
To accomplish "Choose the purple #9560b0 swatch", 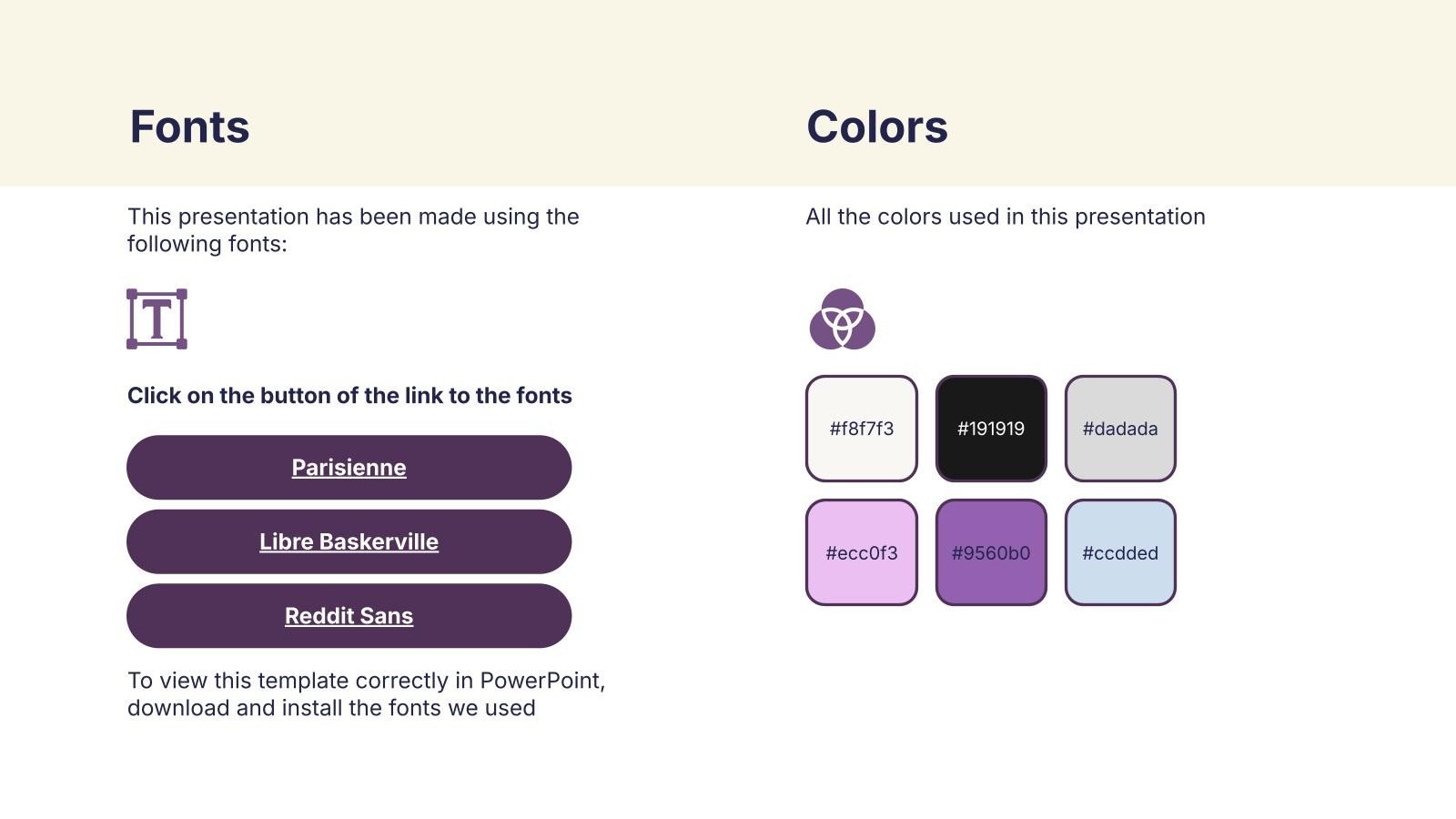I will (991, 552).
